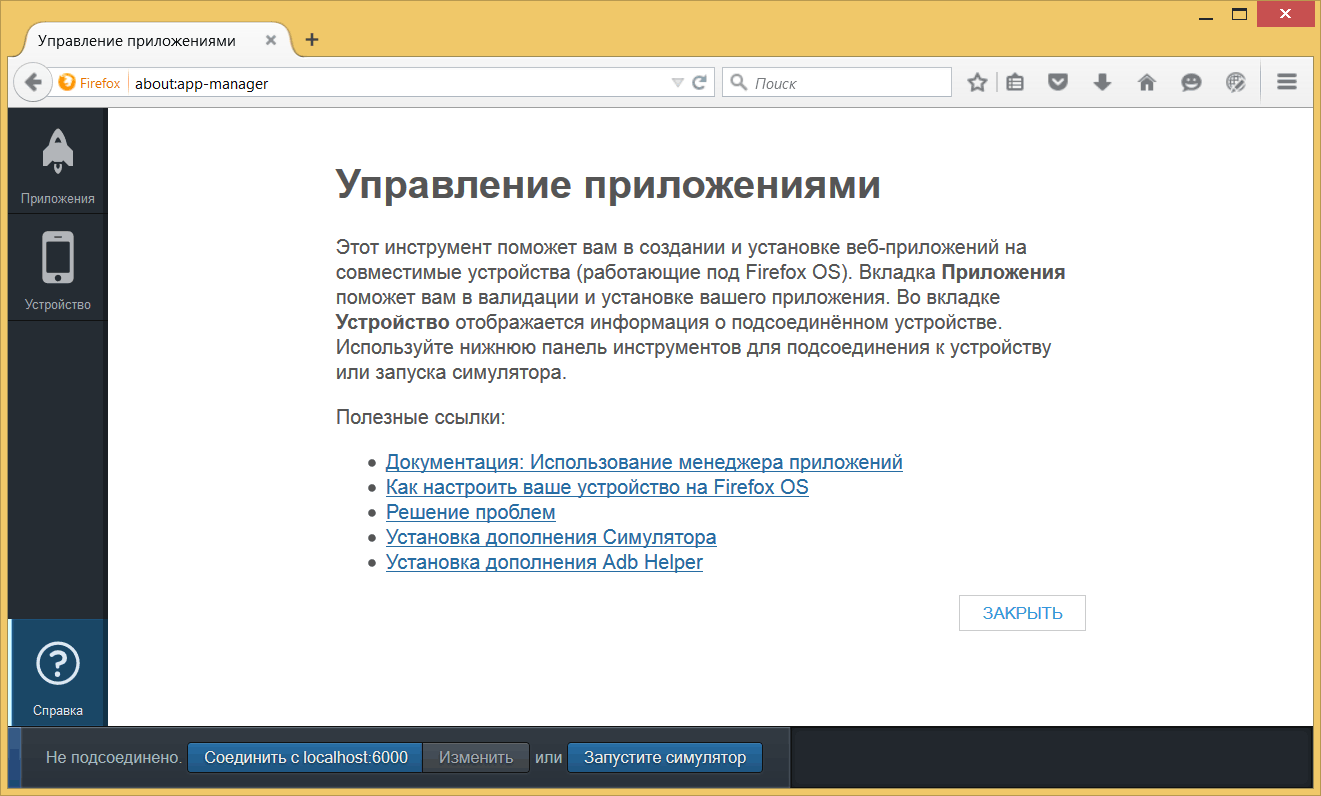Click the ЗАКРЫТЬ button
Image resolution: width=1321 pixels, height=796 pixels.
1022,613
